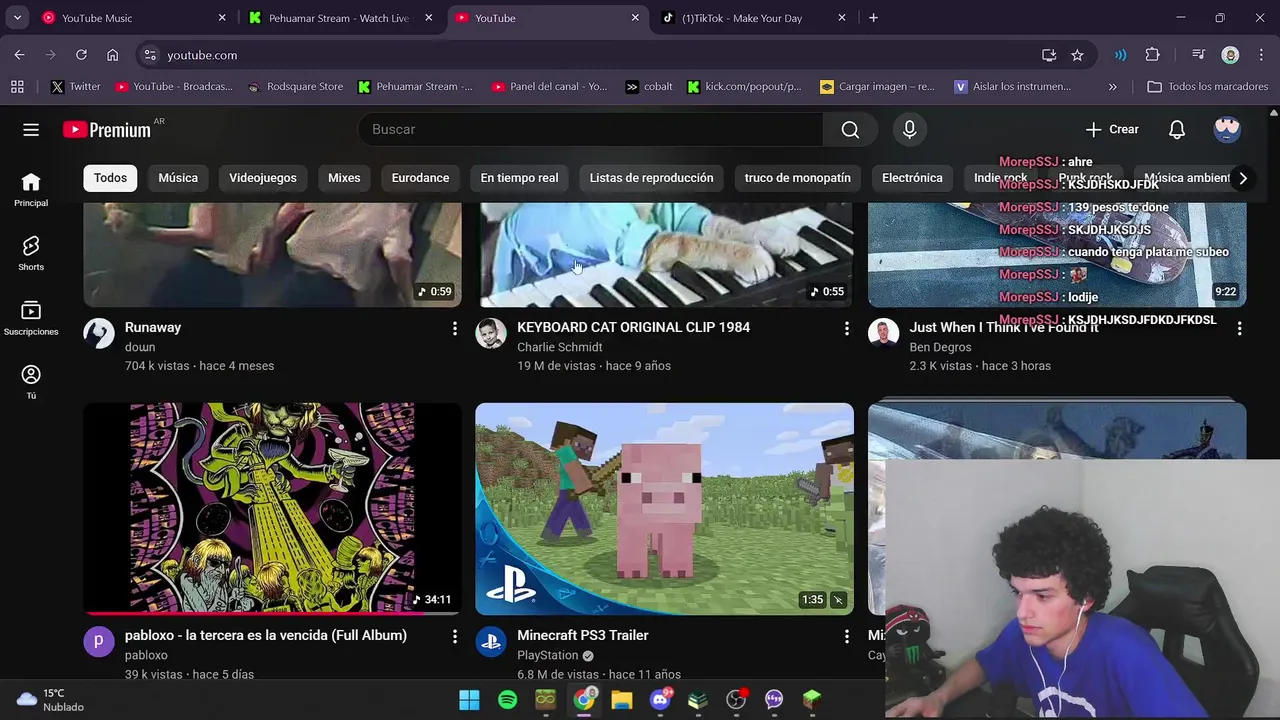Open options menu for Just When I Think video

click(x=1239, y=328)
